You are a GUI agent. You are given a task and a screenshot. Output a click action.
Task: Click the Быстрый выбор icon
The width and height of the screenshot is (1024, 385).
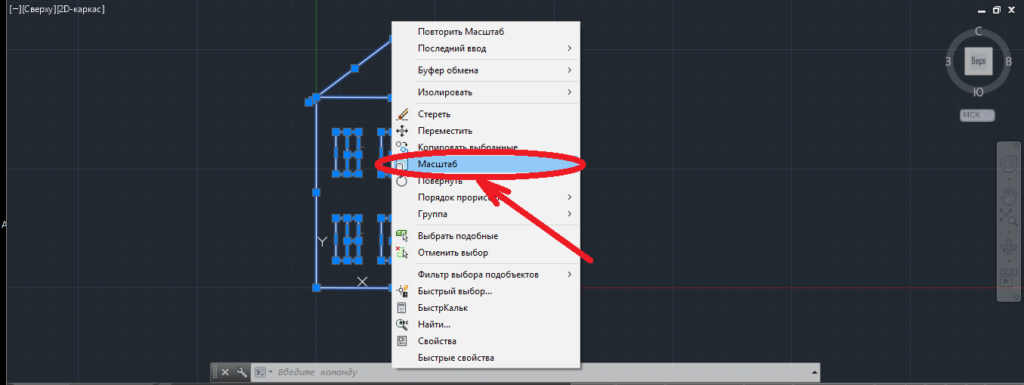[x=402, y=291]
